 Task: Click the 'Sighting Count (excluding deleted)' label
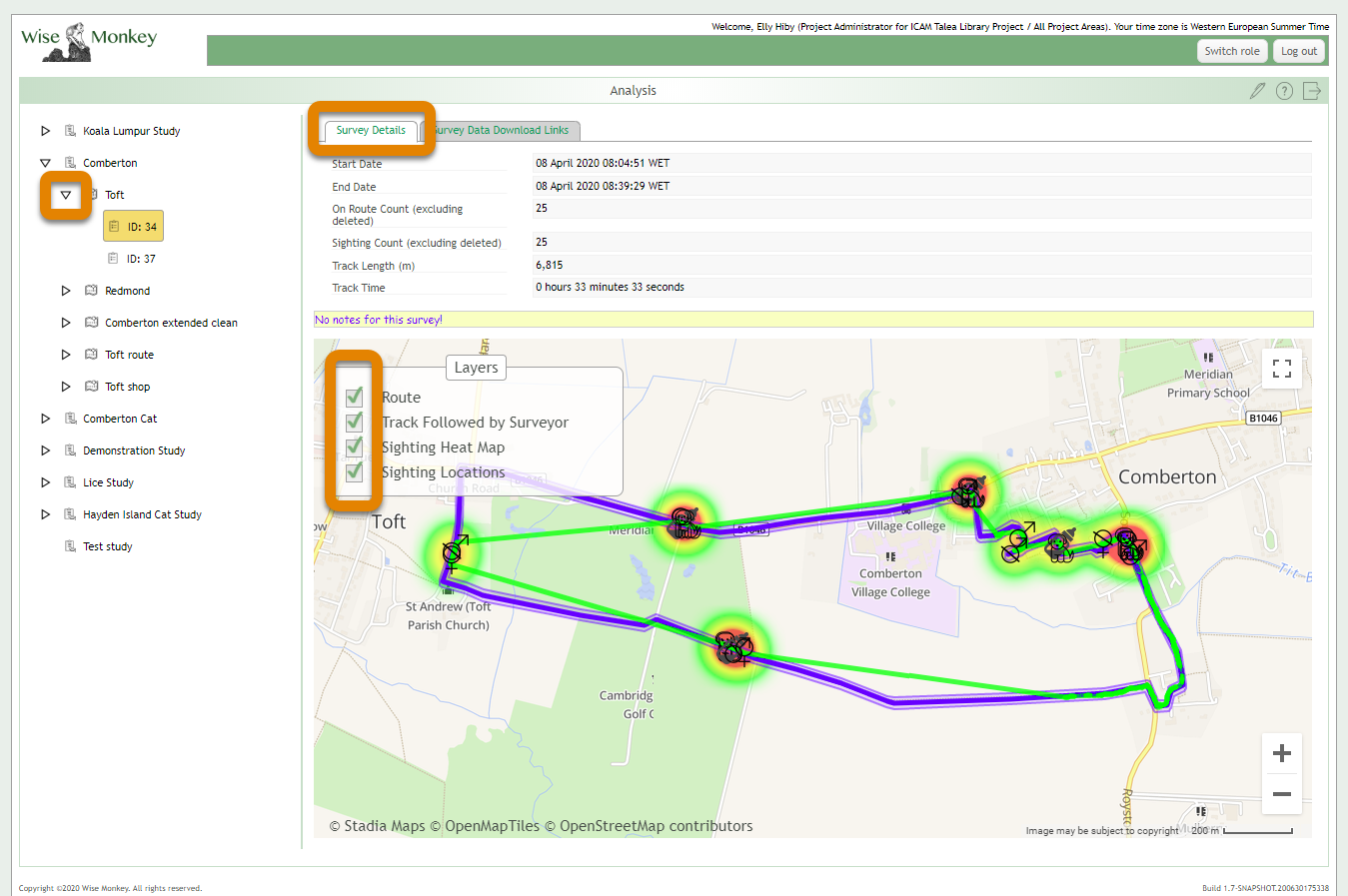(x=417, y=243)
